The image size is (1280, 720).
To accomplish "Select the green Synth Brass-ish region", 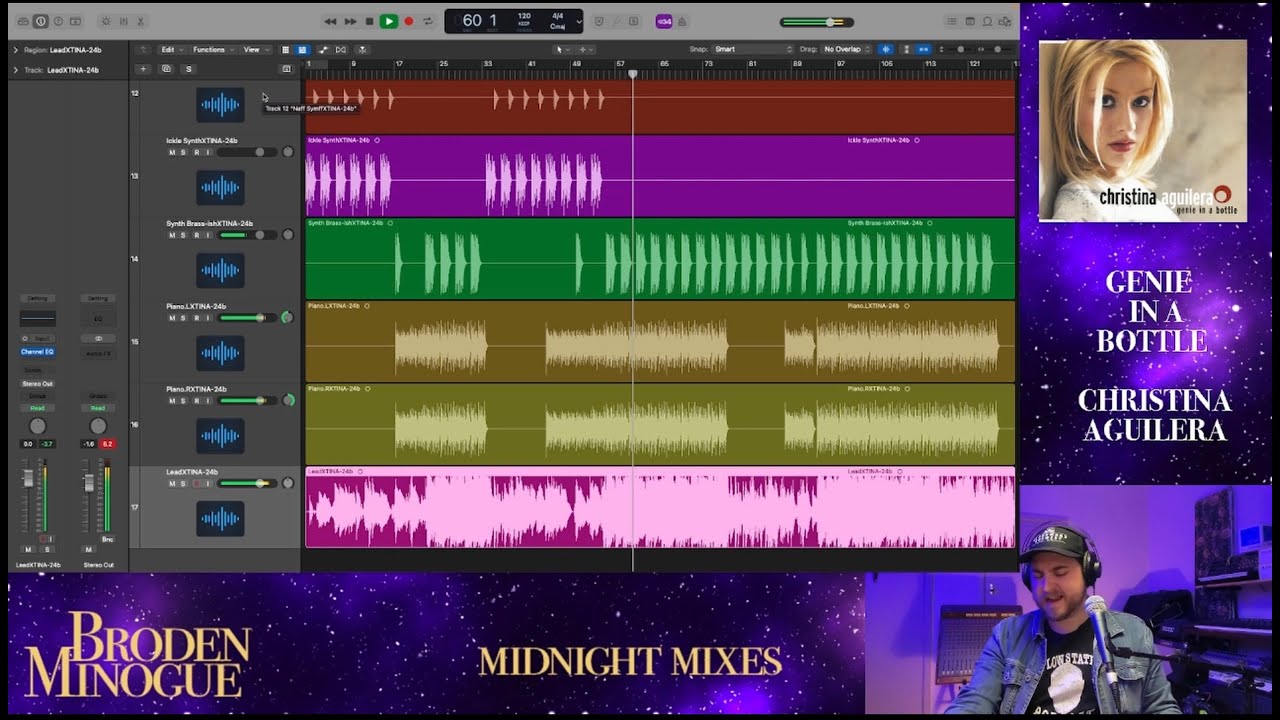I will coord(660,259).
